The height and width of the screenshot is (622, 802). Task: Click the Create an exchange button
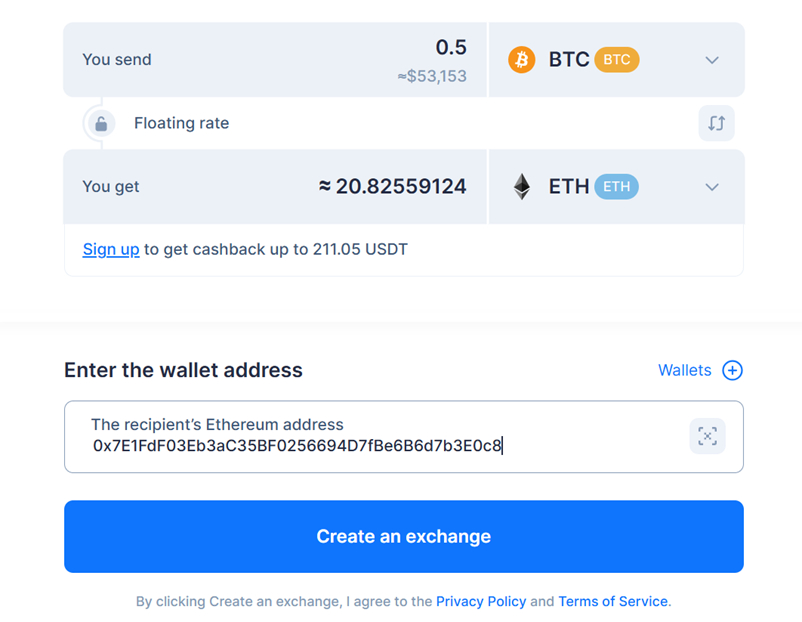pyautogui.click(x=404, y=537)
